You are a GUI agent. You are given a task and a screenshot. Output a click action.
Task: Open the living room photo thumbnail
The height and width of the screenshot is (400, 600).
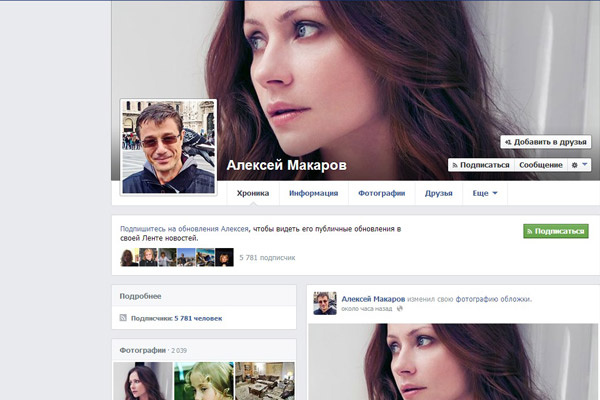(x=265, y=381)
